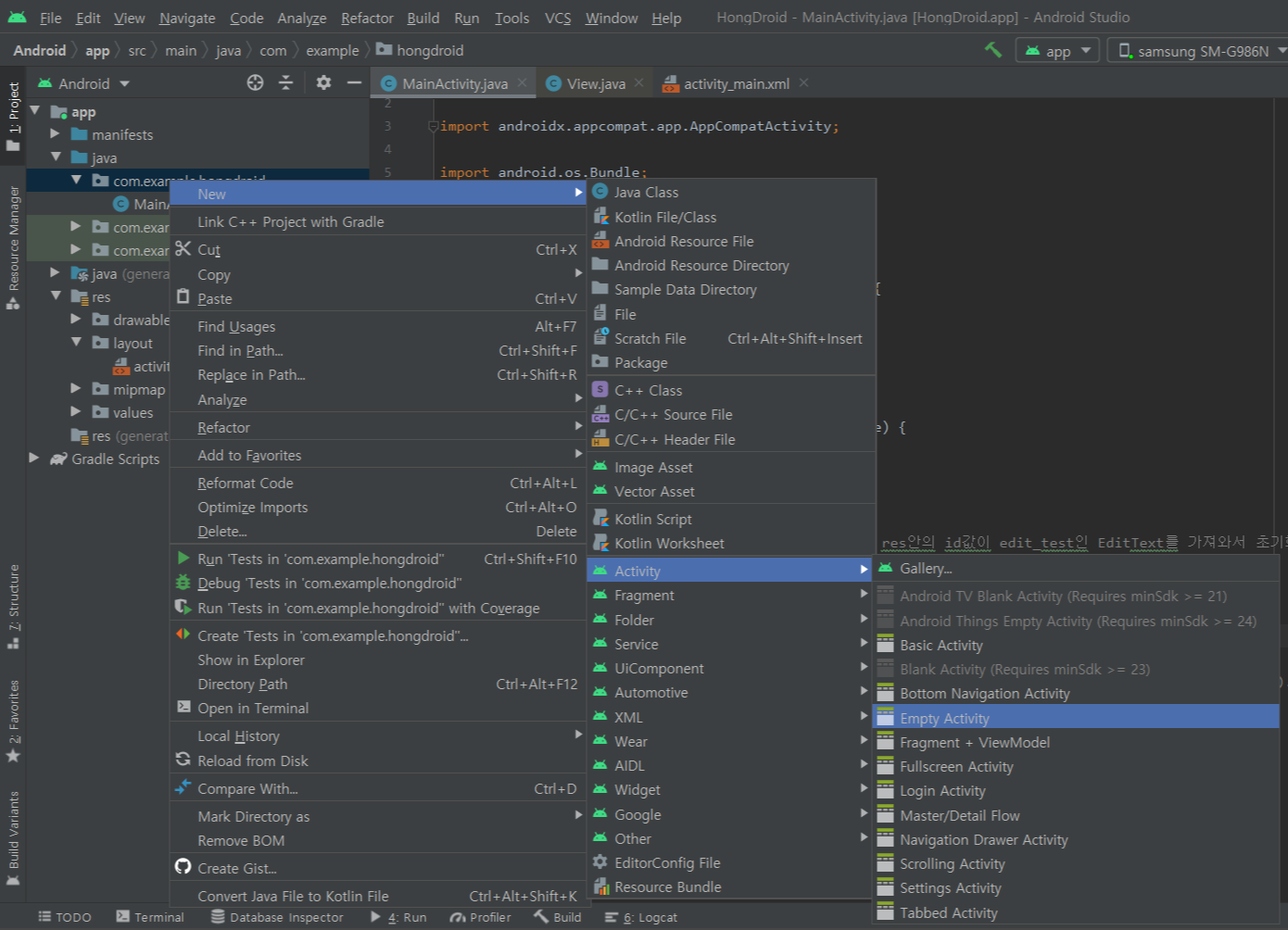1288x930 pixels.
Task: Open the Activity Gallery
Action: click(x=1076, y=568)
